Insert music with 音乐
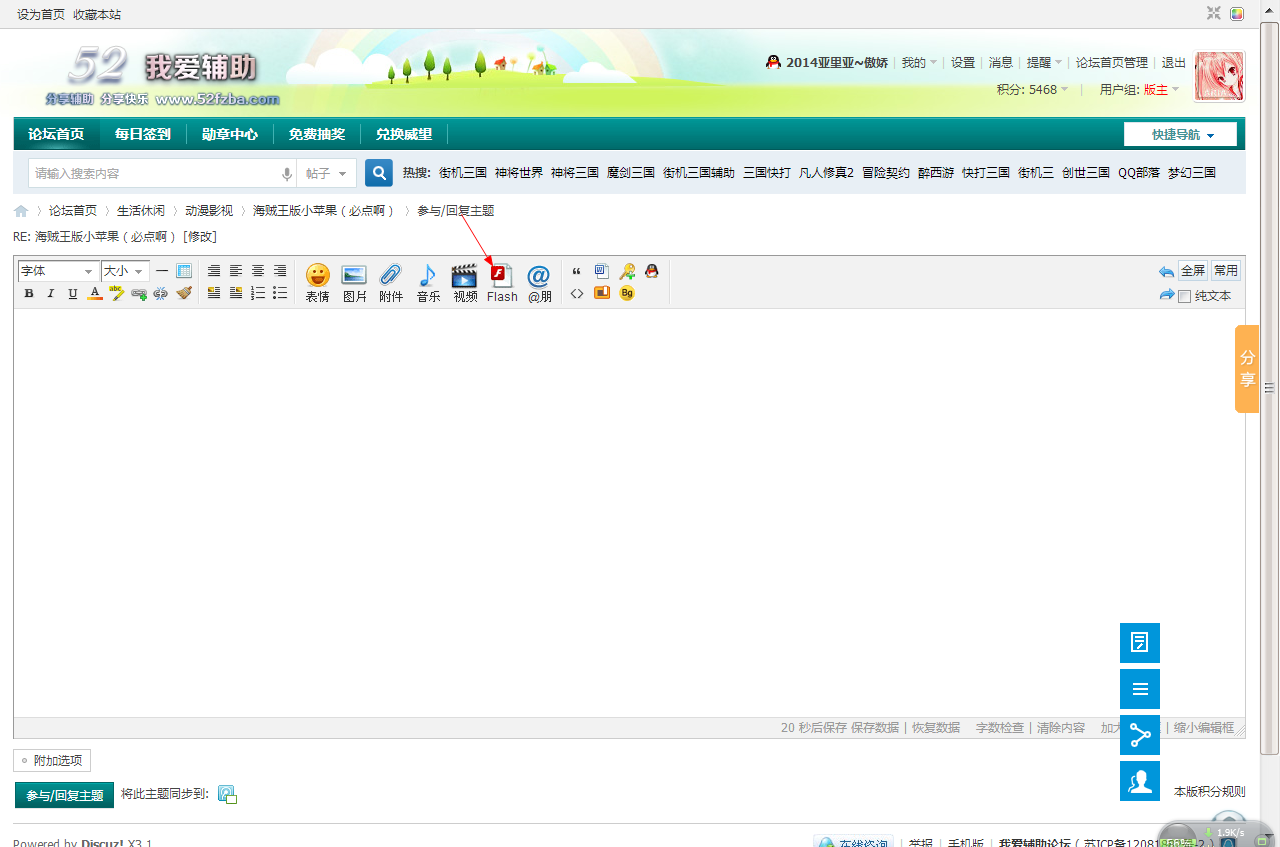The width and height of the screenshot is (1280, 847). point(428,283)
